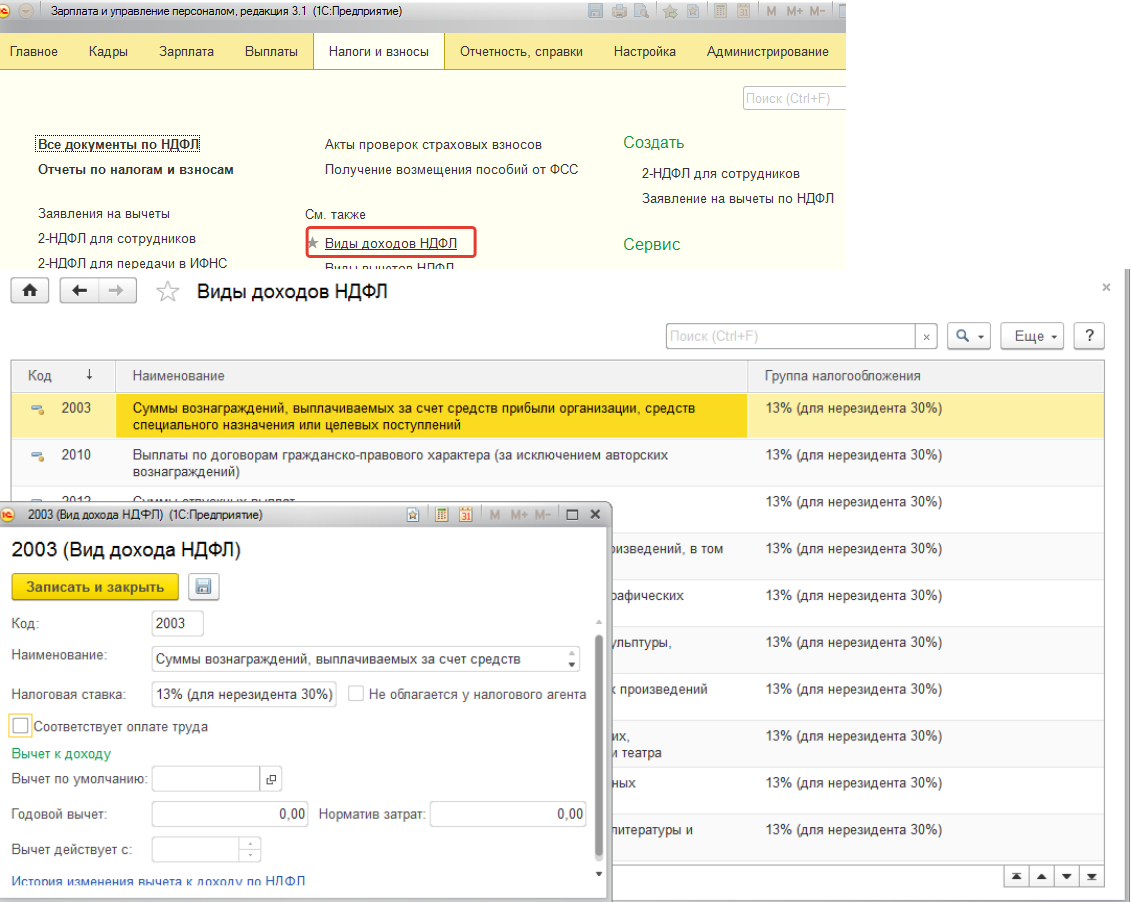Select the highlighted row with code 2003

coord(557,416)
